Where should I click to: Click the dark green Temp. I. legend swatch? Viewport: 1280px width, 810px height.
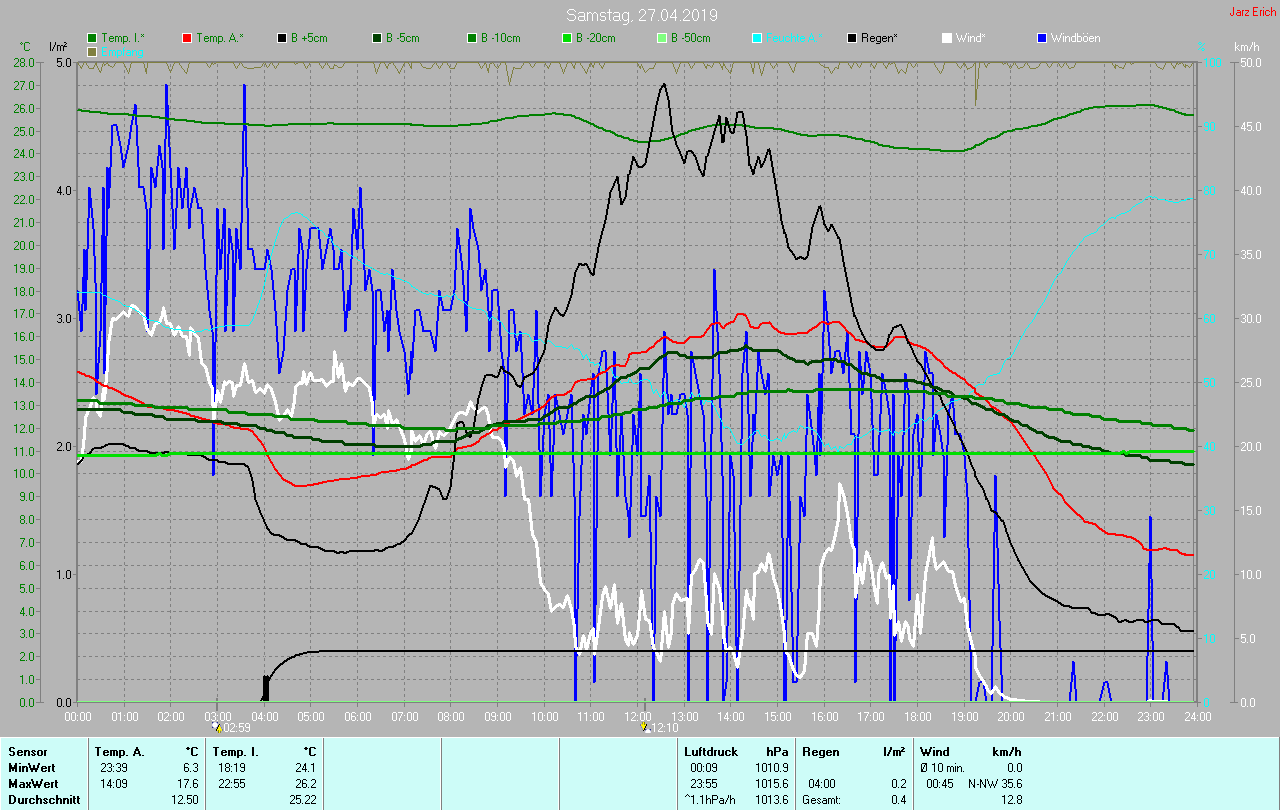pyautogui.click(x=93, y=38)
